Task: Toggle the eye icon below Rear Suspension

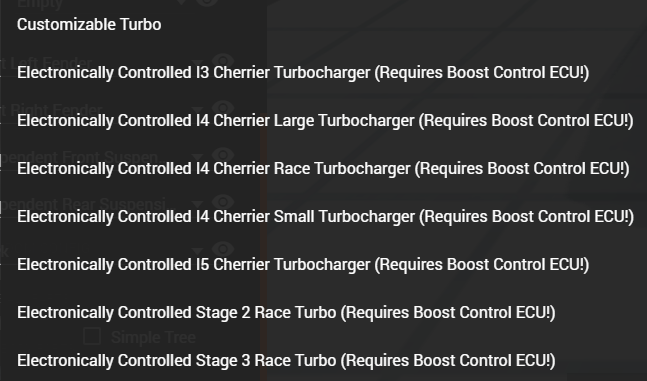Action: click(x=223, y=249)
